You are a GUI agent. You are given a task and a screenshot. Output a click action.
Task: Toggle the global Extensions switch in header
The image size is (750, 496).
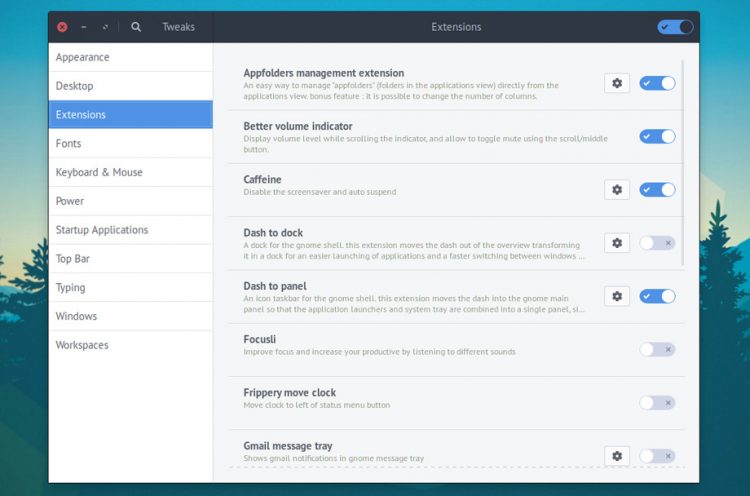(x=675, y=27)
